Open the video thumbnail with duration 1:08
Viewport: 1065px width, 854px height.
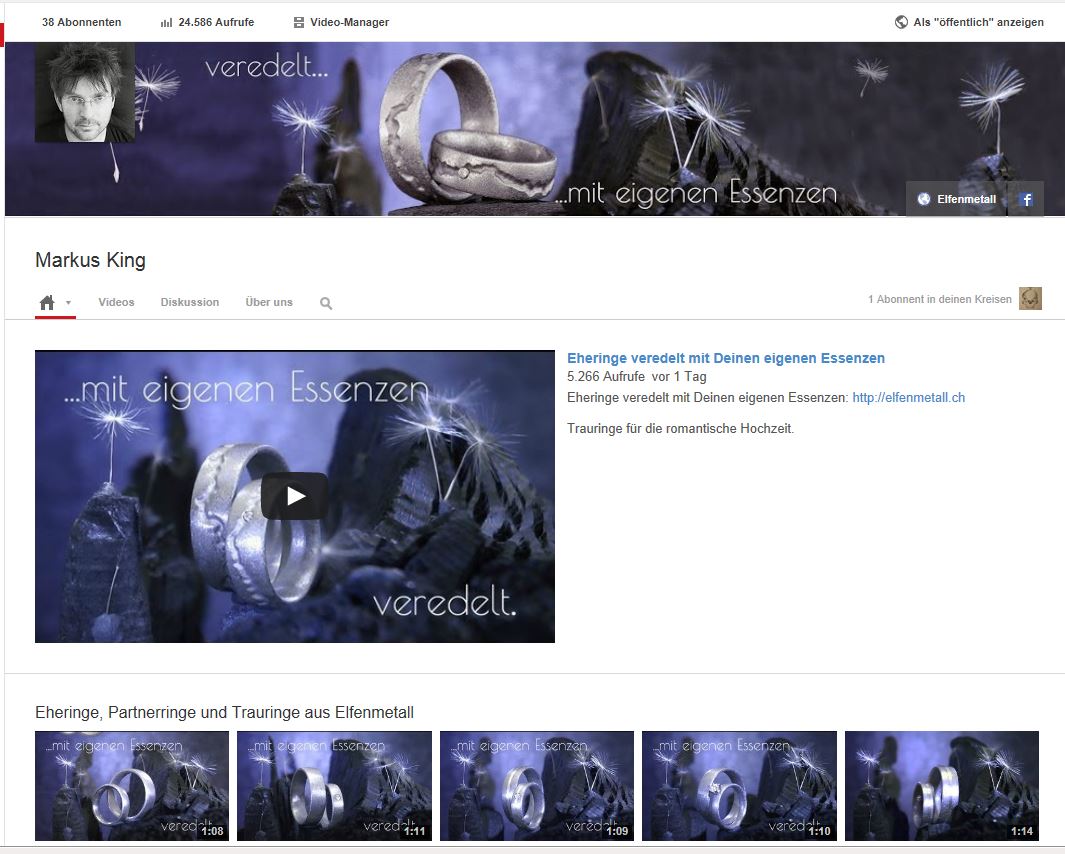point(132,786)
